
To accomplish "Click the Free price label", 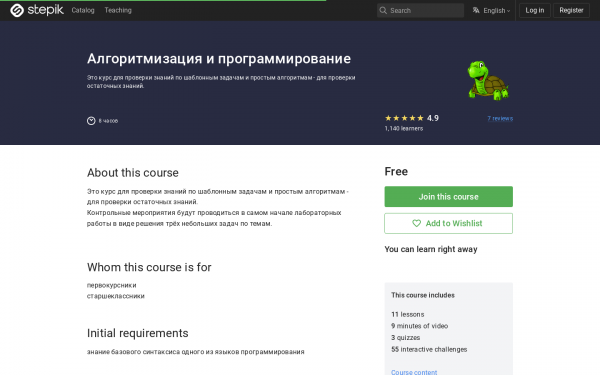I will click(x=396, y=171).
